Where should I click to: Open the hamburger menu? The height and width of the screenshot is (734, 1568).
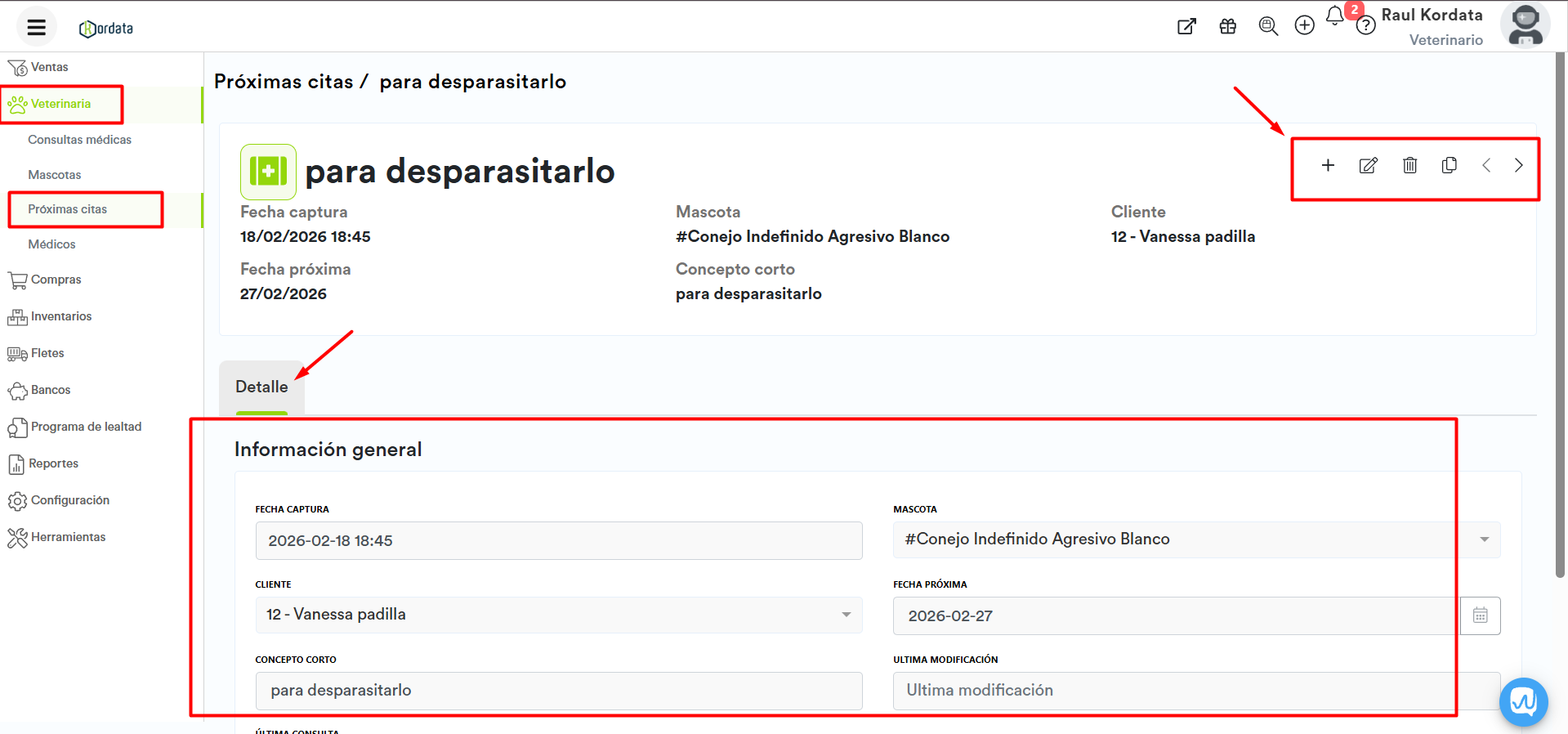point(36,27)
